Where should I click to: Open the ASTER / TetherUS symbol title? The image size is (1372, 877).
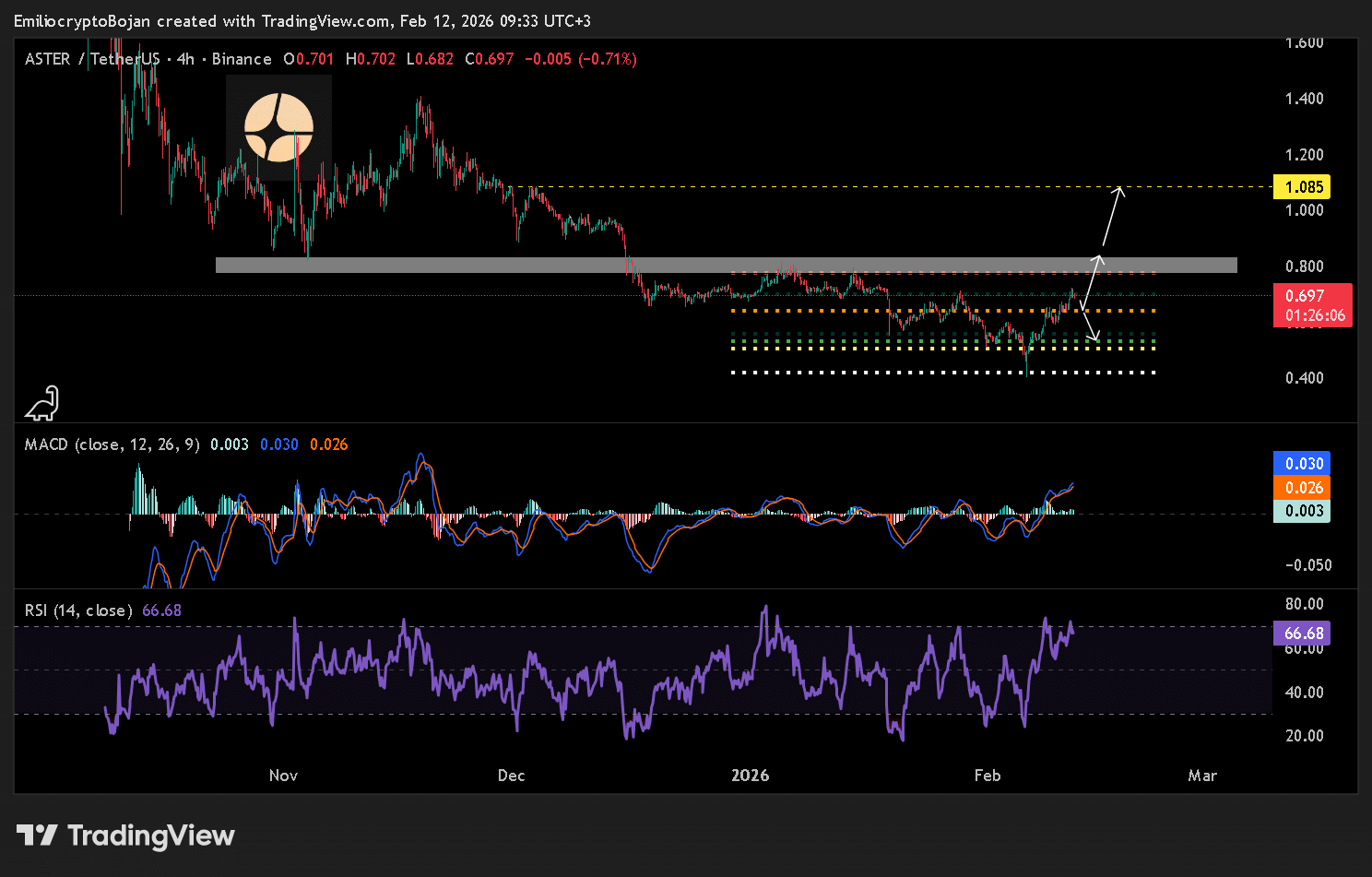coord(92,59)
